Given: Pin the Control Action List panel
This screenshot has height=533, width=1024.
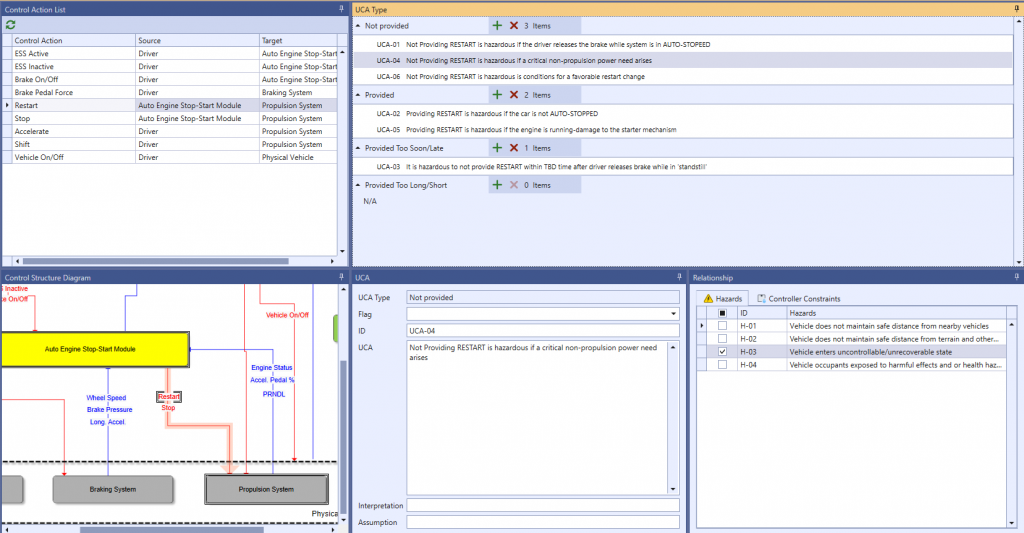Looking at the screenshot, I should click(341, 9).
